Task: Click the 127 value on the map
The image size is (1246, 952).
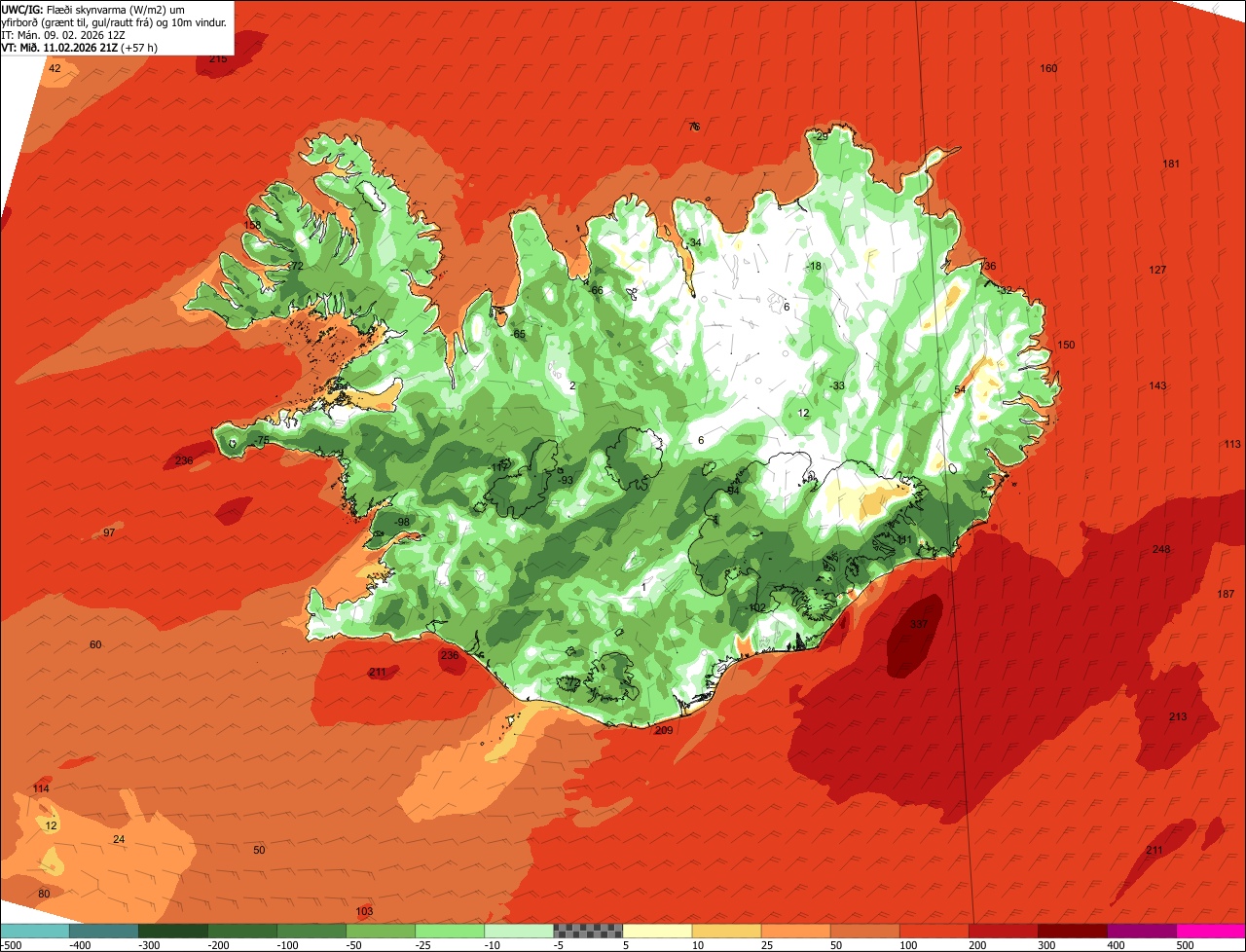Action: click(1157, 270)
